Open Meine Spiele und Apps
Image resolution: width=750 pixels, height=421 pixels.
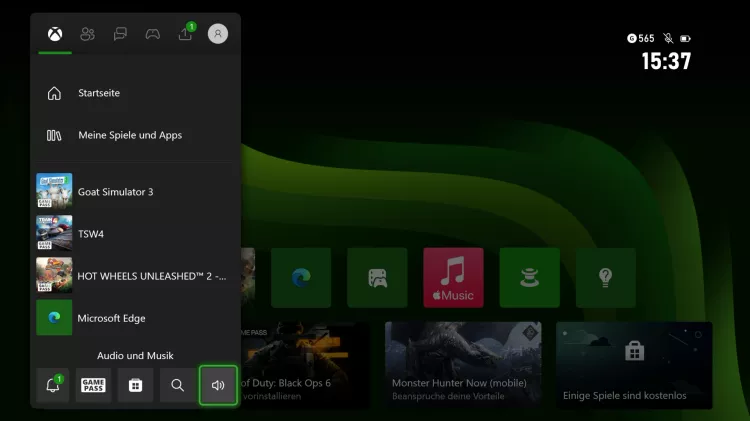click(x=135, y=135)
